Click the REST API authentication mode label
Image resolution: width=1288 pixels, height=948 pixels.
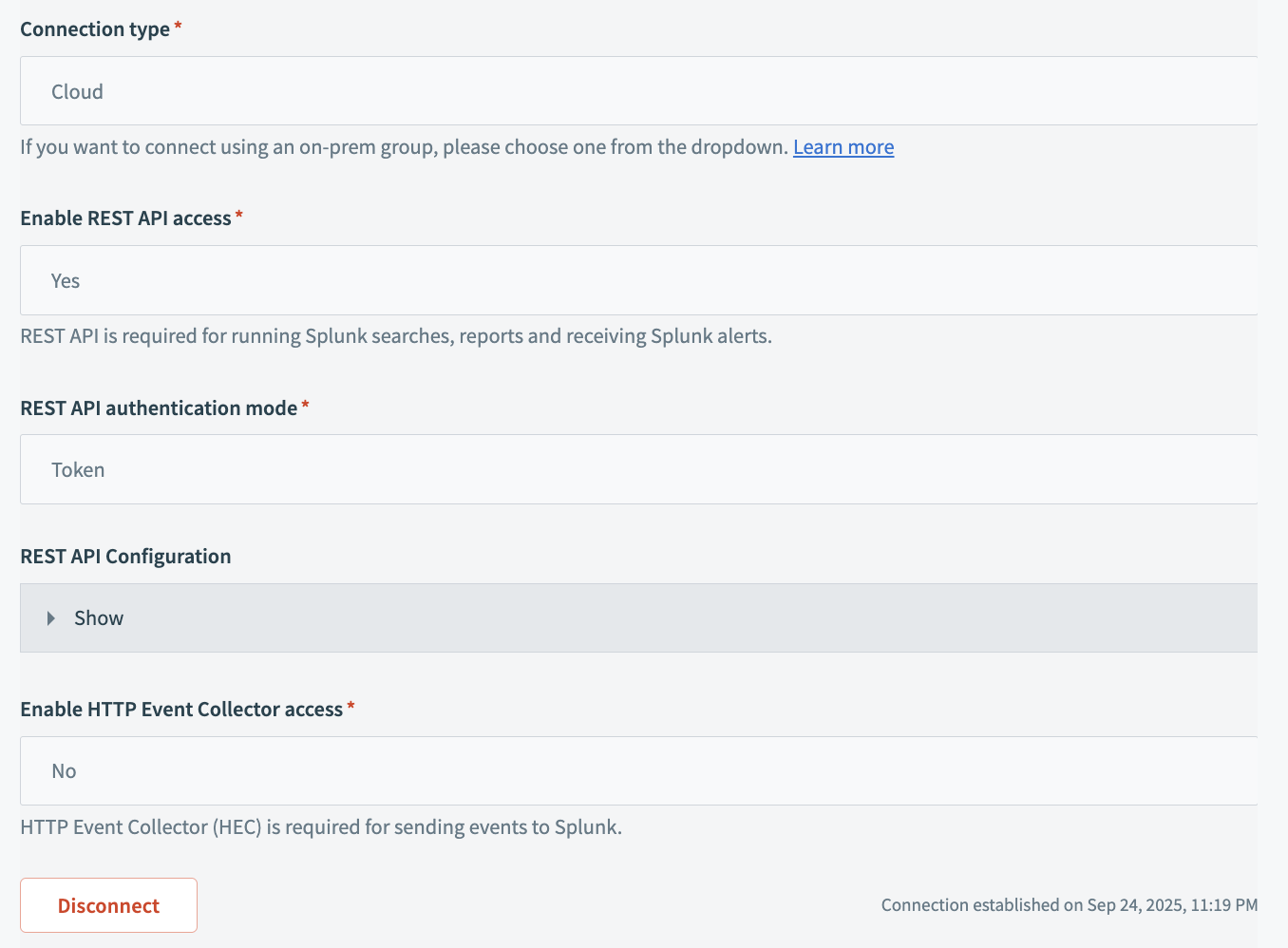tap(159, 408)
